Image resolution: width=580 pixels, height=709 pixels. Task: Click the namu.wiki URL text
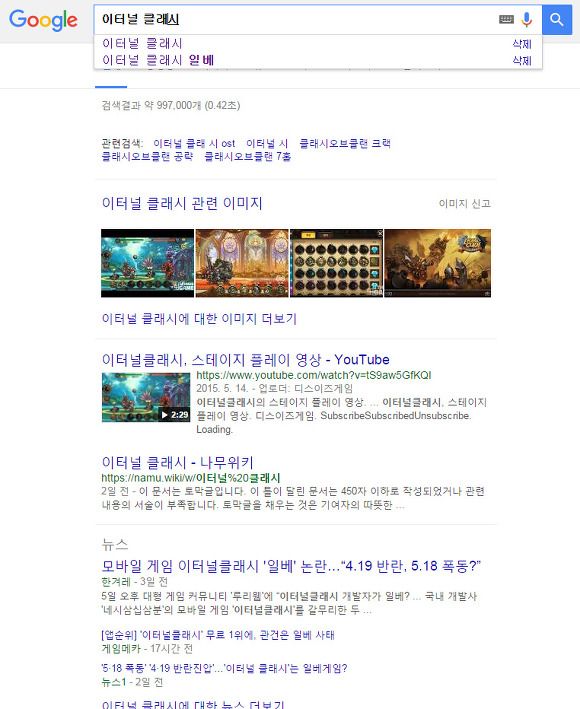191,478
